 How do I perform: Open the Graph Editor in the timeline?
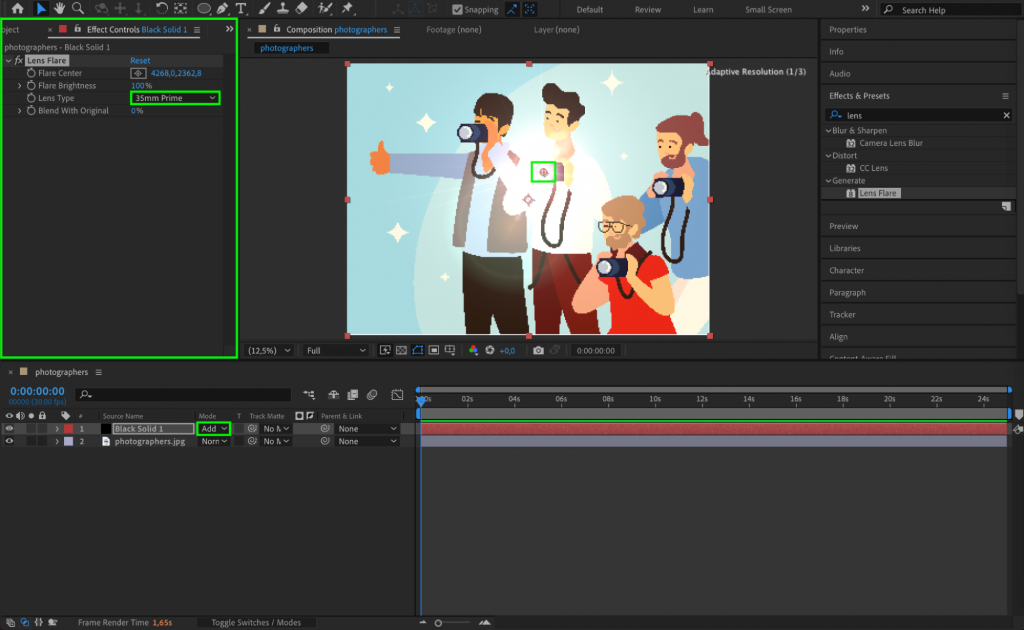coord(398,394)
